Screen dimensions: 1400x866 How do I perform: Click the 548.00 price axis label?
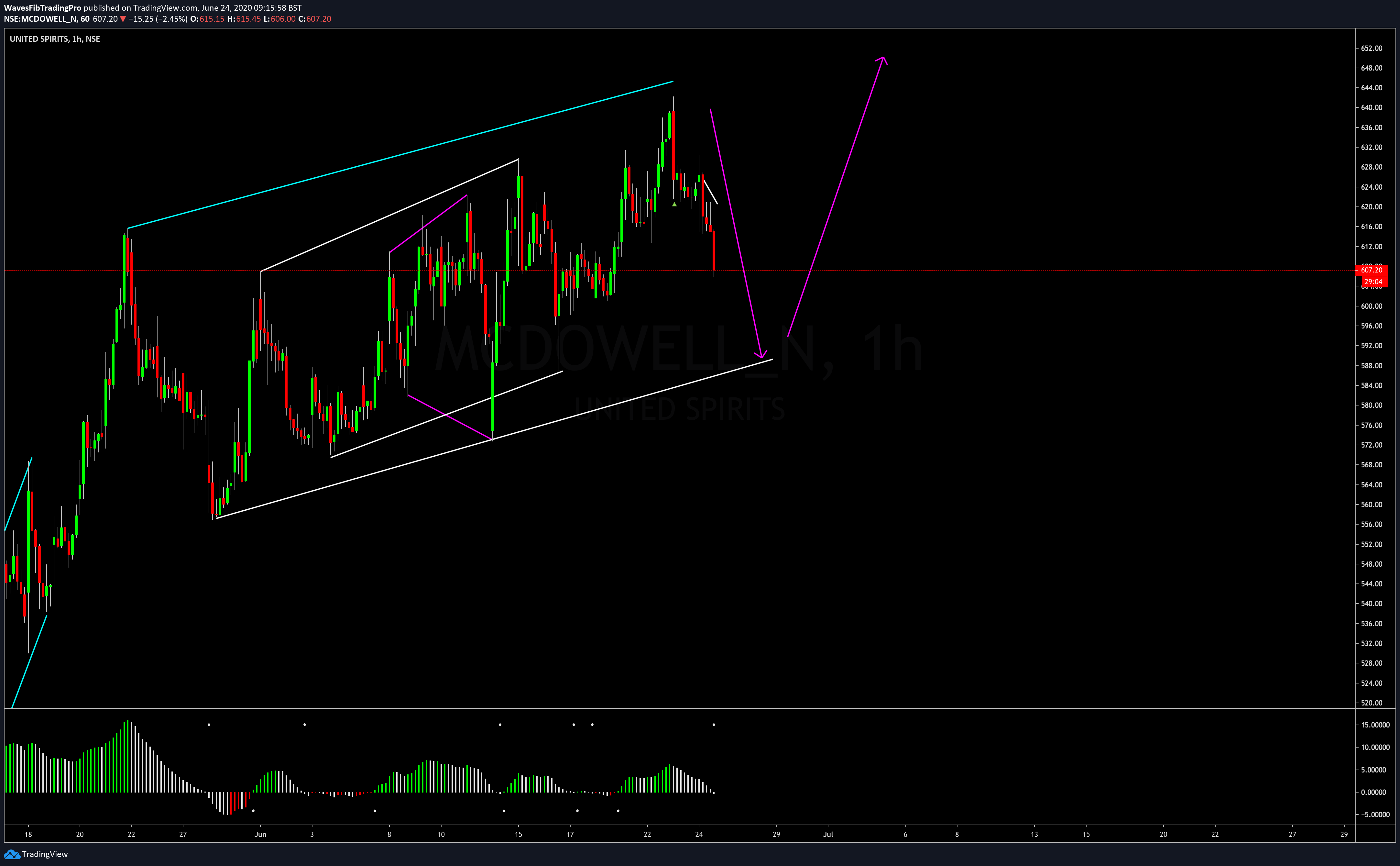click(1372, 564)
